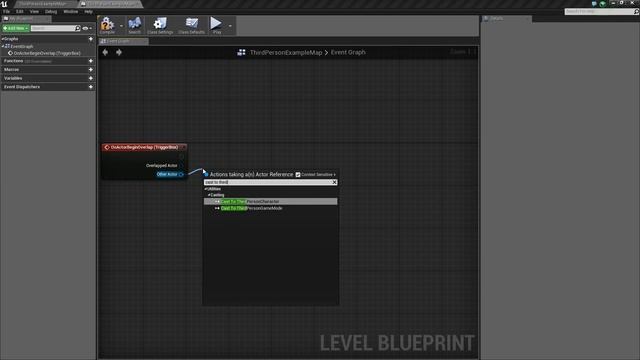Click the green Add New button
The image size is (640, 360).
(x=16, y=28)
